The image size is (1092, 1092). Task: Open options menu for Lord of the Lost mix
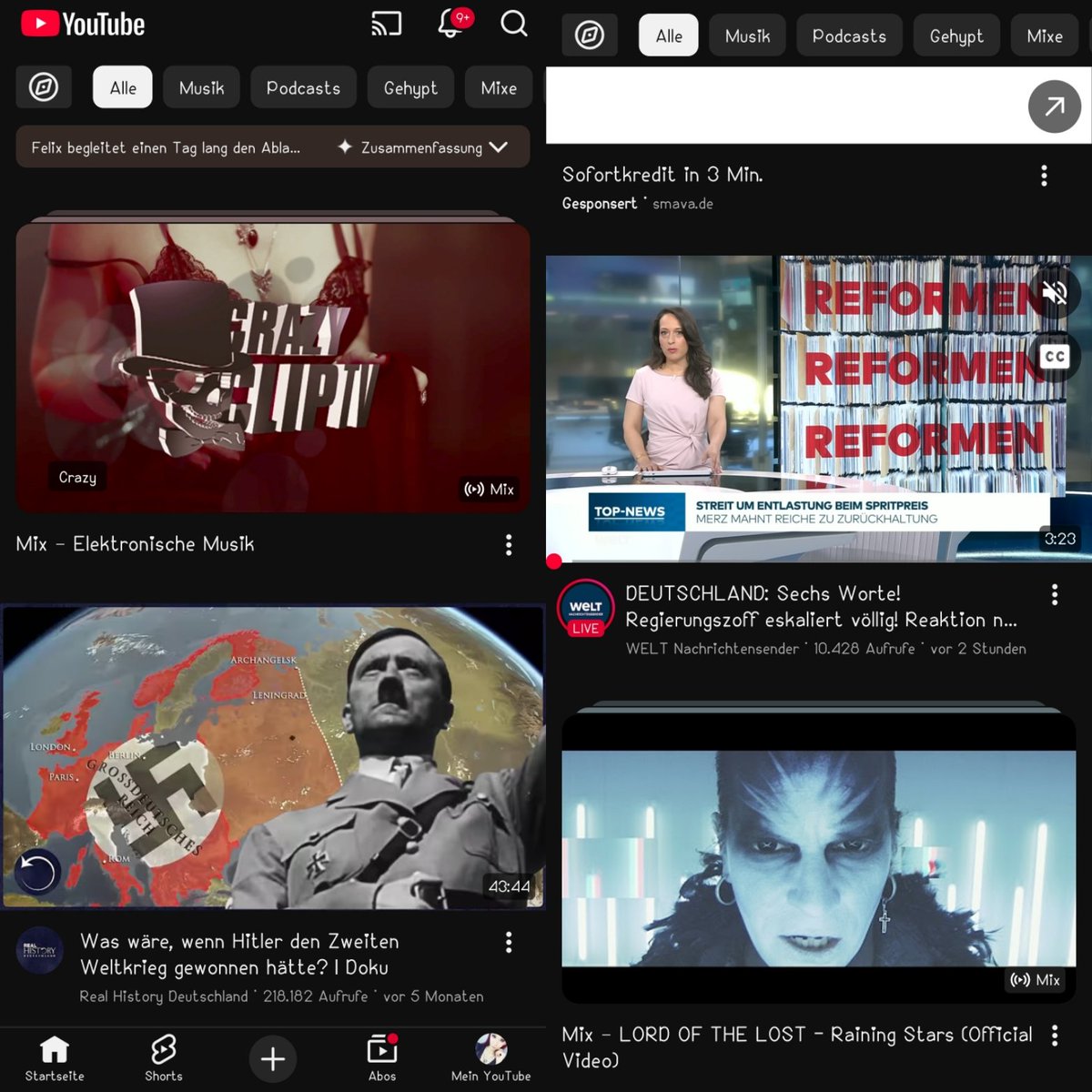[x=1055, y=1035]
